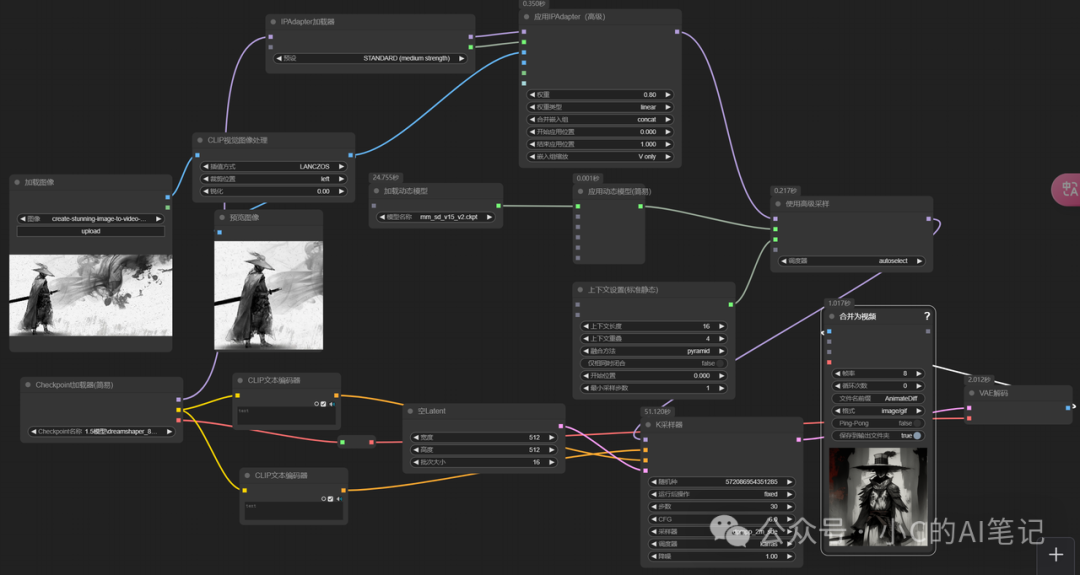Image resolution: width=1080 pixels, height=575 pixels.
Task: Select the circle radio on lower CLIP文本编码器 node
Action: 323,499
